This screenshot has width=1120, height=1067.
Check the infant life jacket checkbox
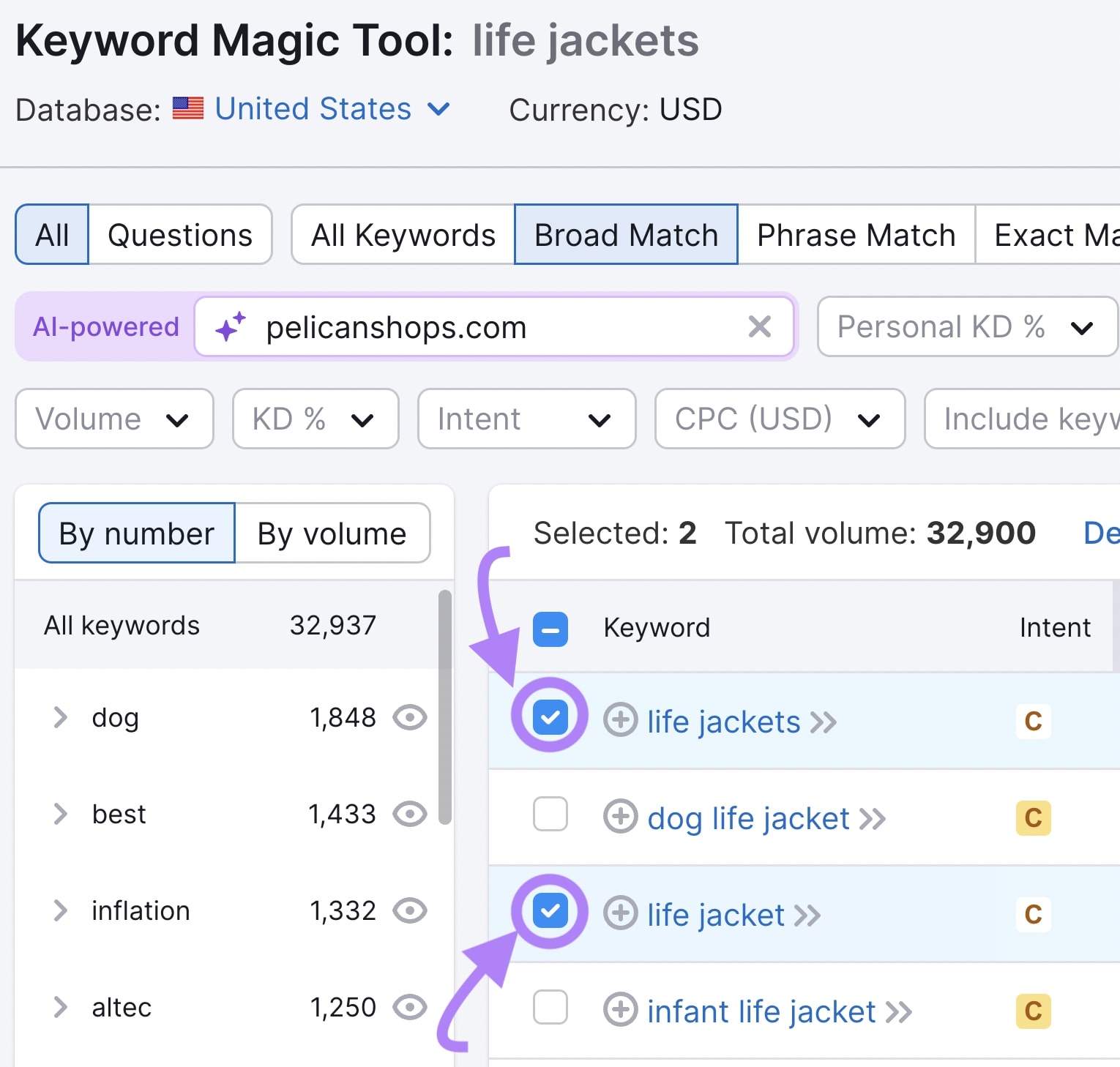[550, 1007]
